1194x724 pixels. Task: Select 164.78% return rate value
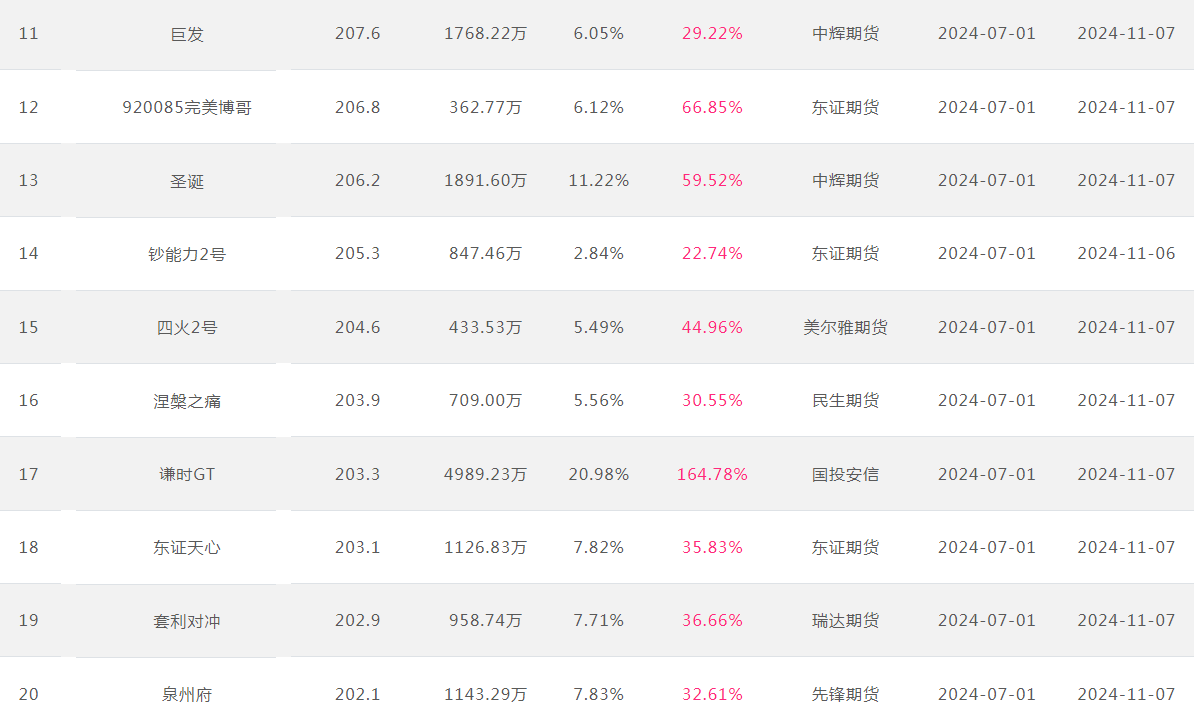click(x=712, y=474)
